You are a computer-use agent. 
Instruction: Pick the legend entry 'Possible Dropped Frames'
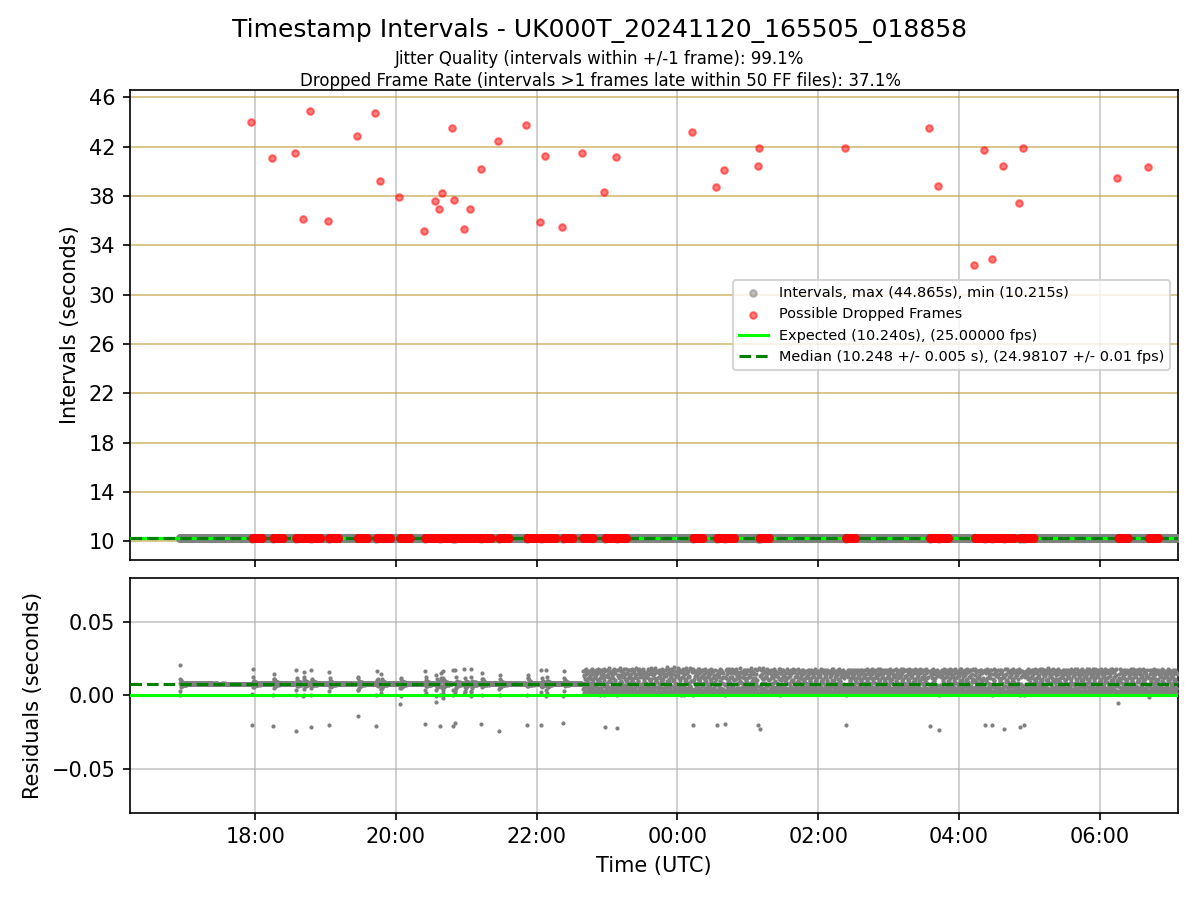(870, 313)
